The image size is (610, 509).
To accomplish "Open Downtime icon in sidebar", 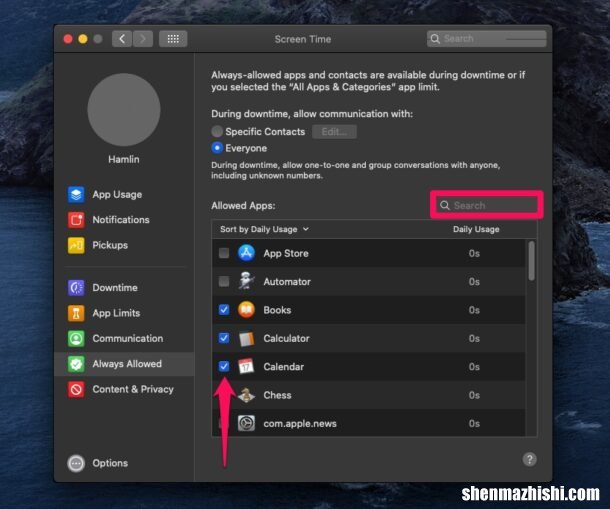I will pos(76,288).
